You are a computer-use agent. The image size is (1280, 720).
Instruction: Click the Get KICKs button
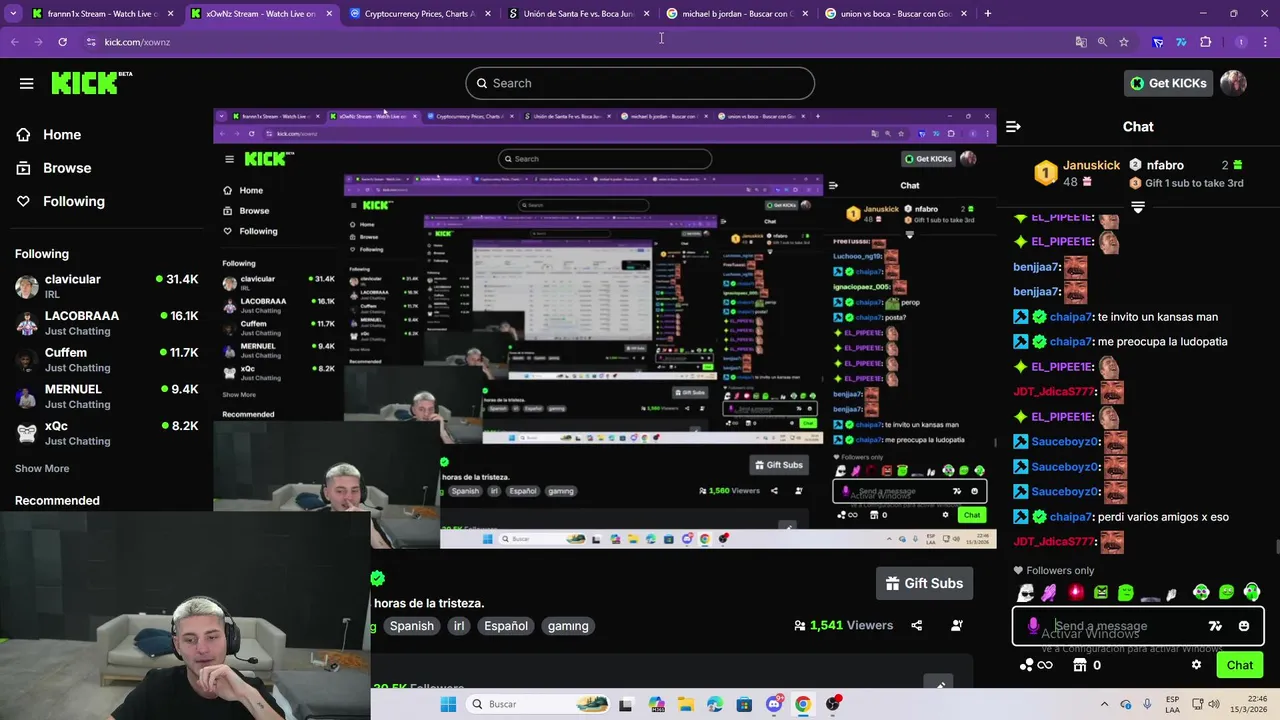1168,83
